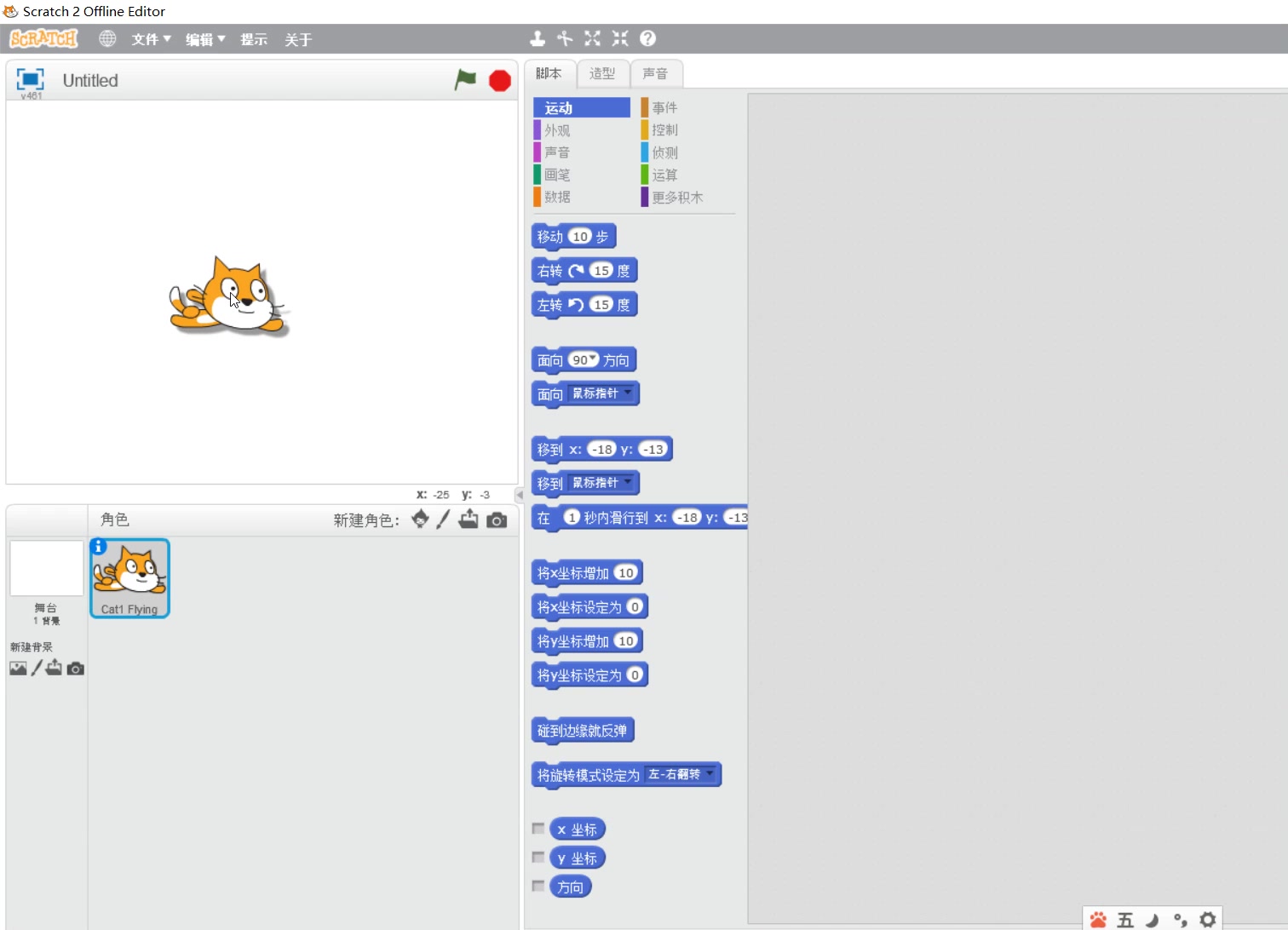
Task: Start the project with green flag
Action: [465, 79]
